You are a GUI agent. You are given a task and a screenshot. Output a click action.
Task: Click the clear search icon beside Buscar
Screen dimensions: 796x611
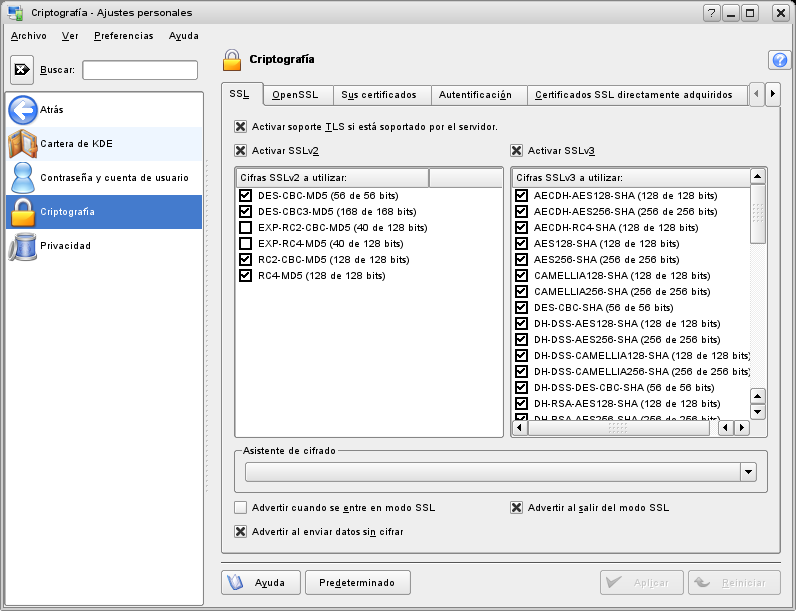click(22, 70)
